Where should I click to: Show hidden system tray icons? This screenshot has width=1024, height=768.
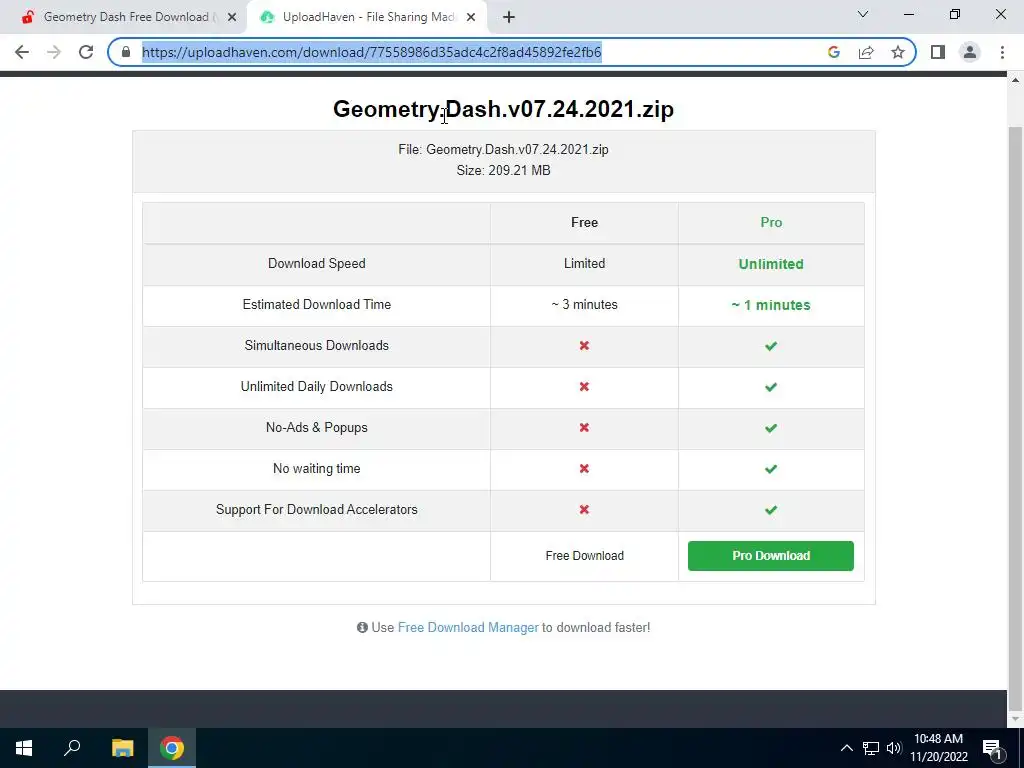point(846,748)
